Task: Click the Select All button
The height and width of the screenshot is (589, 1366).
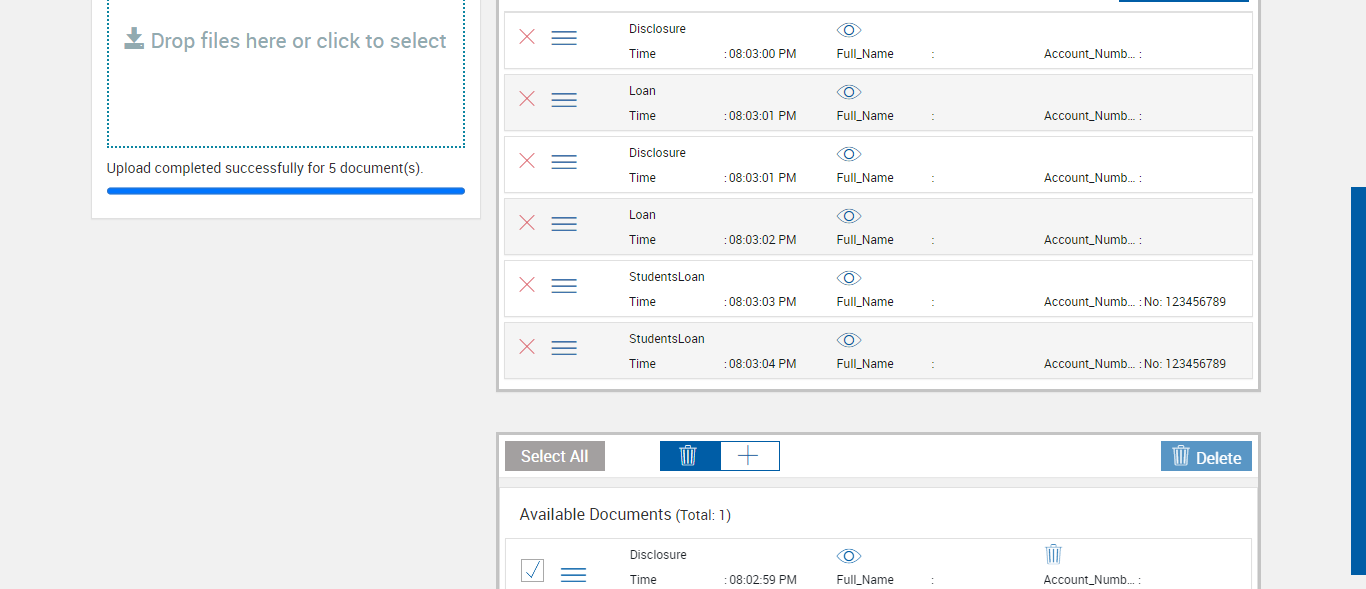Action: tap(554, 456)
